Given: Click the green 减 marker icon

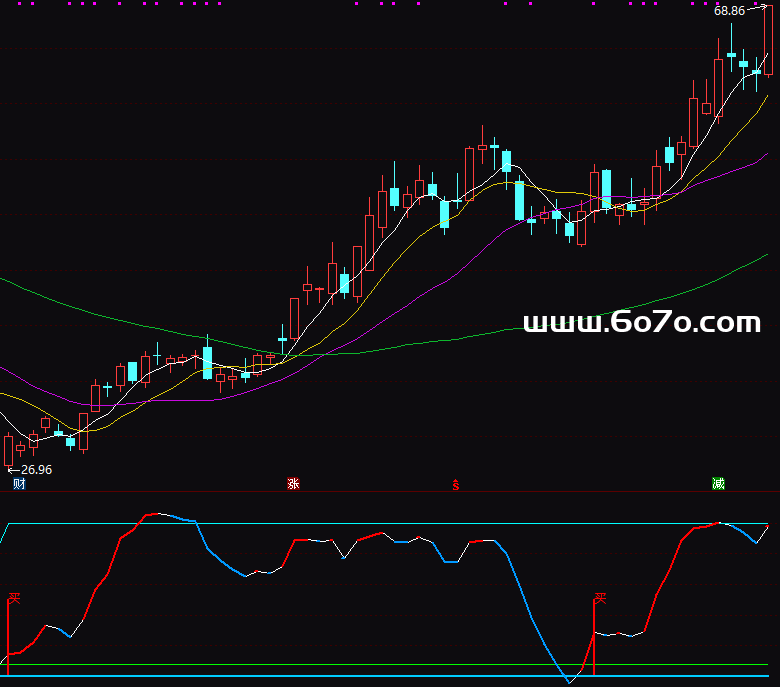Looking at the screenshot, I should click(718, 484).
